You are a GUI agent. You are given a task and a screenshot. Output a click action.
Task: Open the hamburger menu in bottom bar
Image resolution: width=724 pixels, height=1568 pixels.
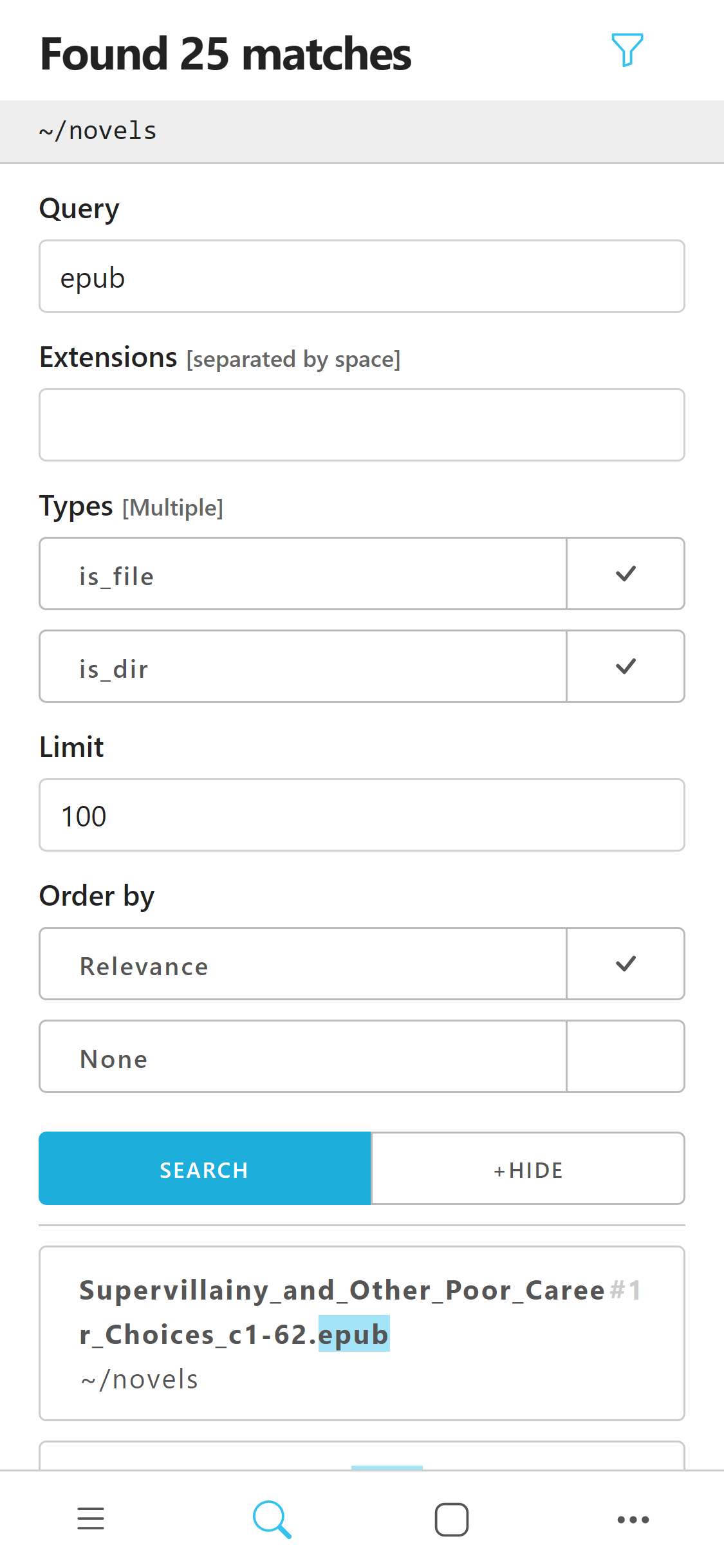[91, 1518]
